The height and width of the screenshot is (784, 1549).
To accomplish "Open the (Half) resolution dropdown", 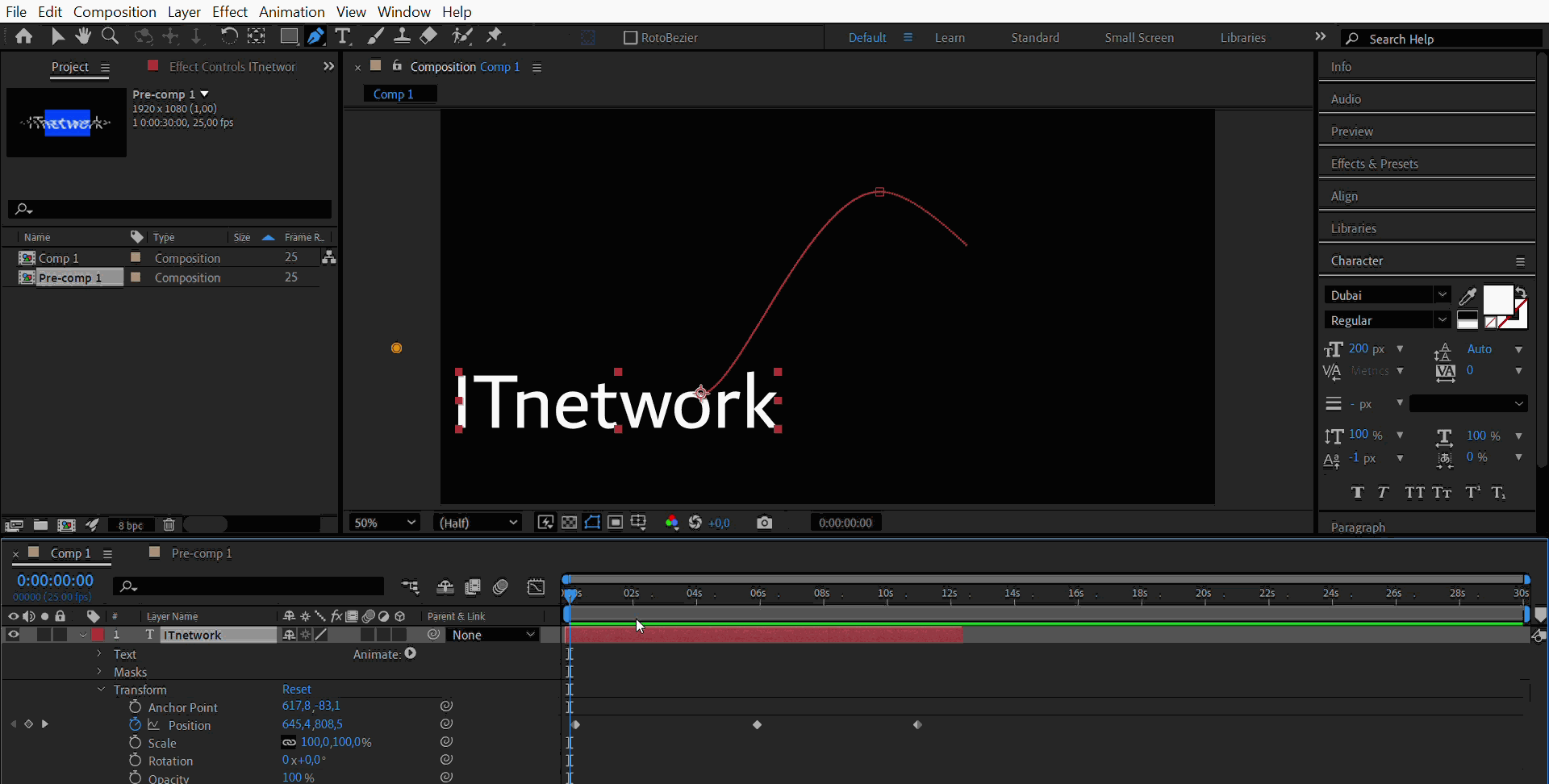I will click(x=477, y=522).
